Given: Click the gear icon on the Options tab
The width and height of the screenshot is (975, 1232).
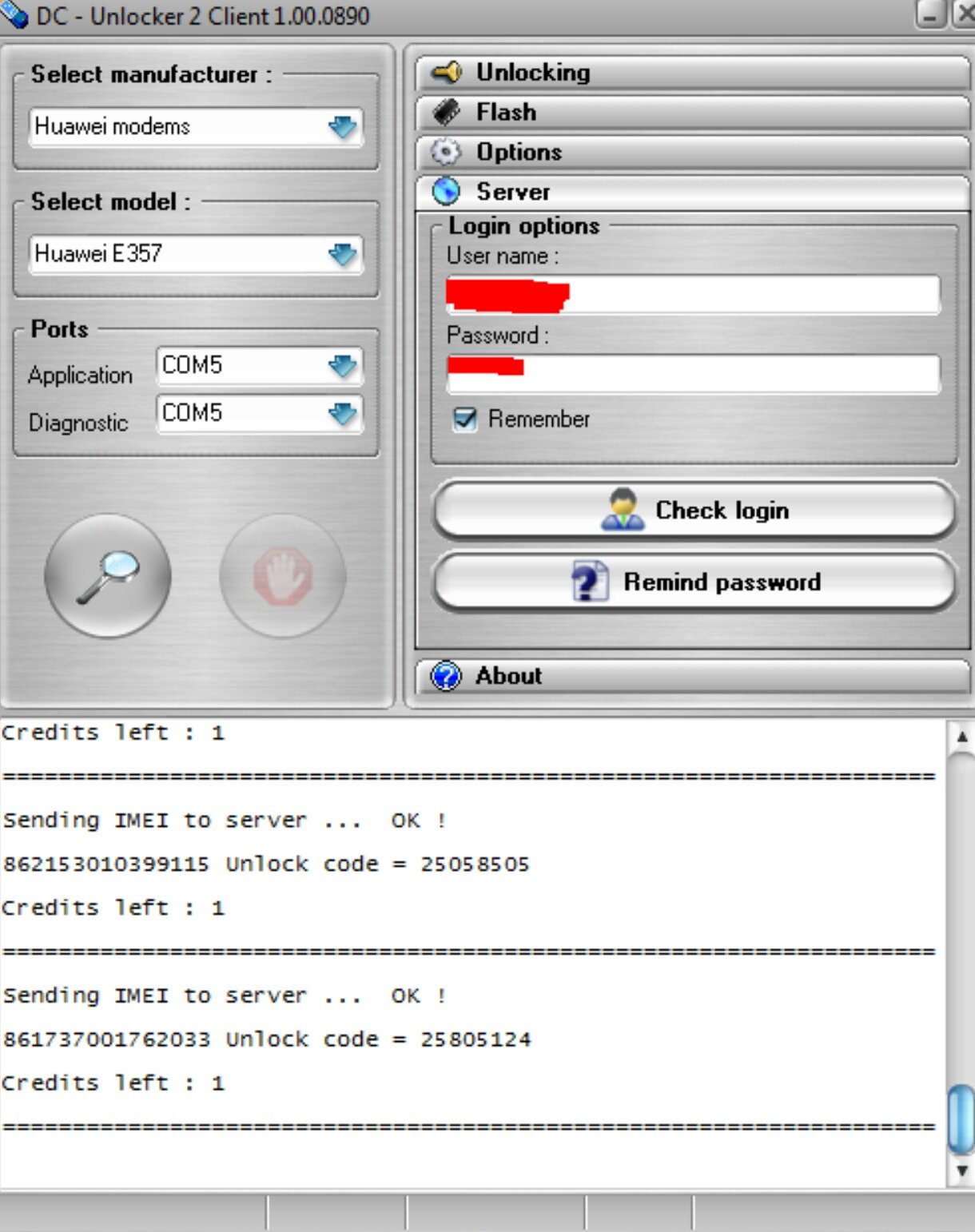Looking at the screenshot, I should click(446, 151).
